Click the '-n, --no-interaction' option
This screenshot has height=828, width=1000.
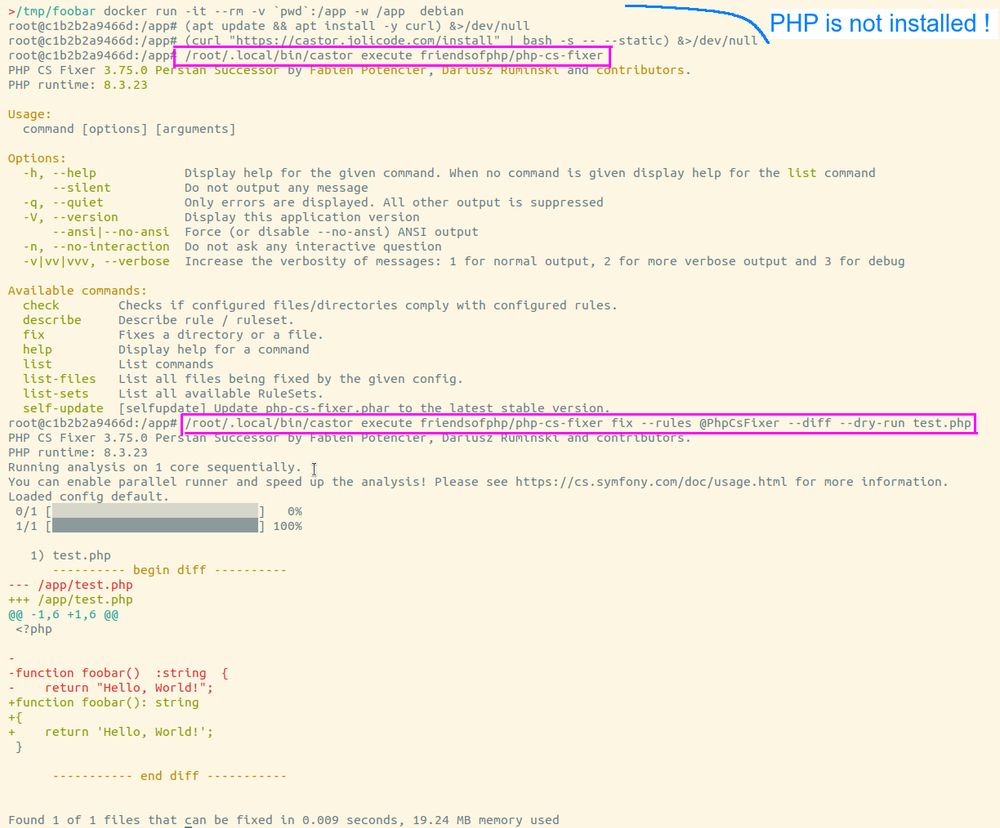pyautogui.click(x=96, y=246)
